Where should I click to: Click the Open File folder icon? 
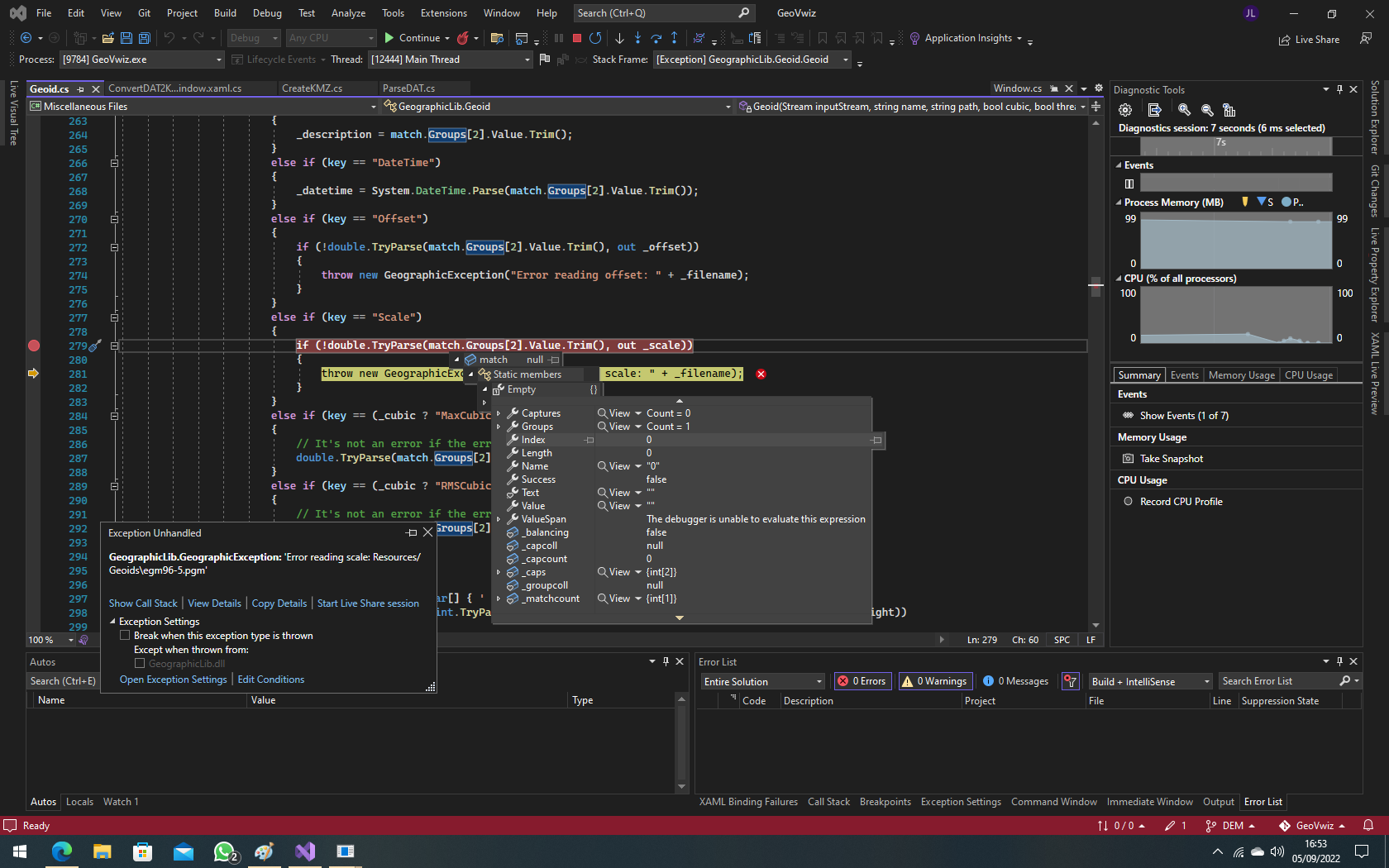[x=107, y=38]
